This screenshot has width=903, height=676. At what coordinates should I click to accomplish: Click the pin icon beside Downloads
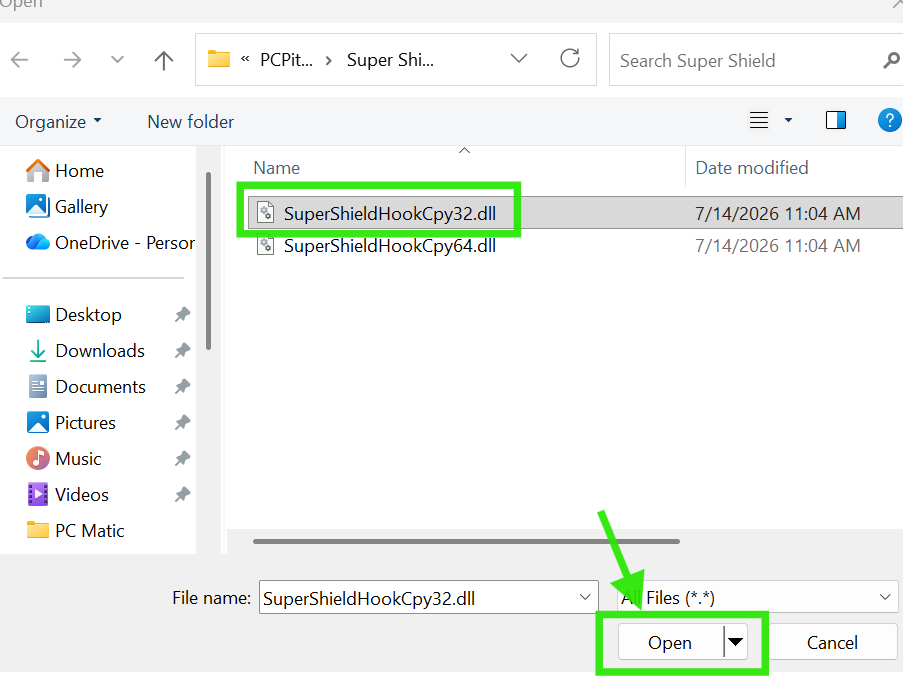pyautogui.click(x=183, y=350)
